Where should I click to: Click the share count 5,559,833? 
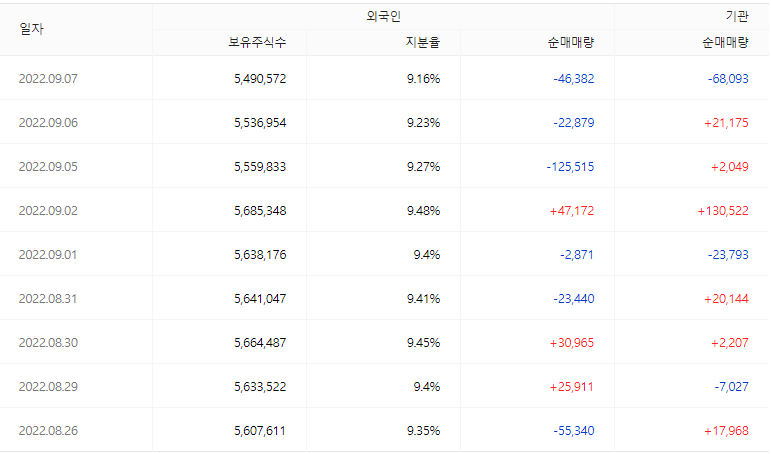pos(260,167)
